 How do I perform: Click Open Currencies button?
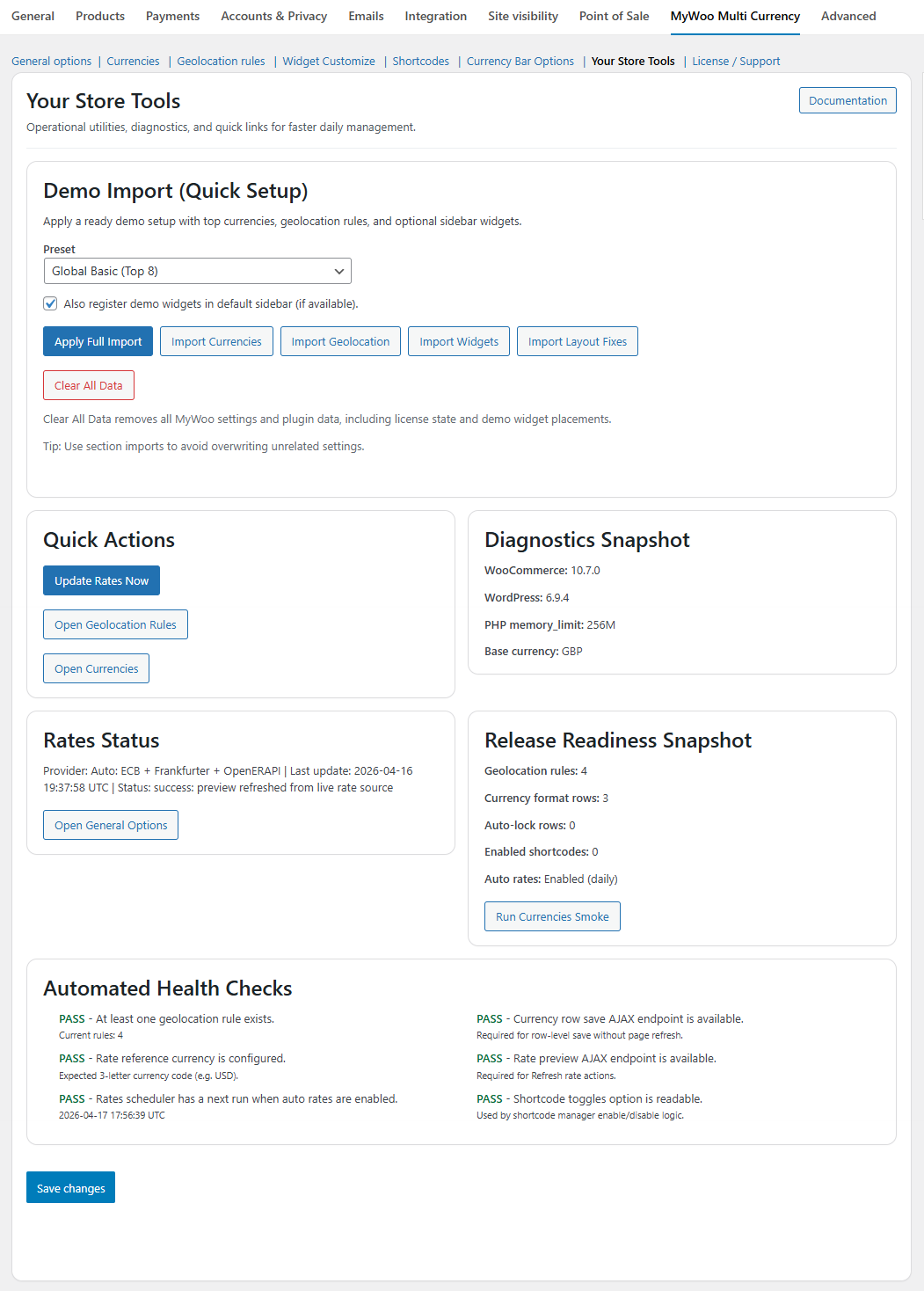coord(96,668)
